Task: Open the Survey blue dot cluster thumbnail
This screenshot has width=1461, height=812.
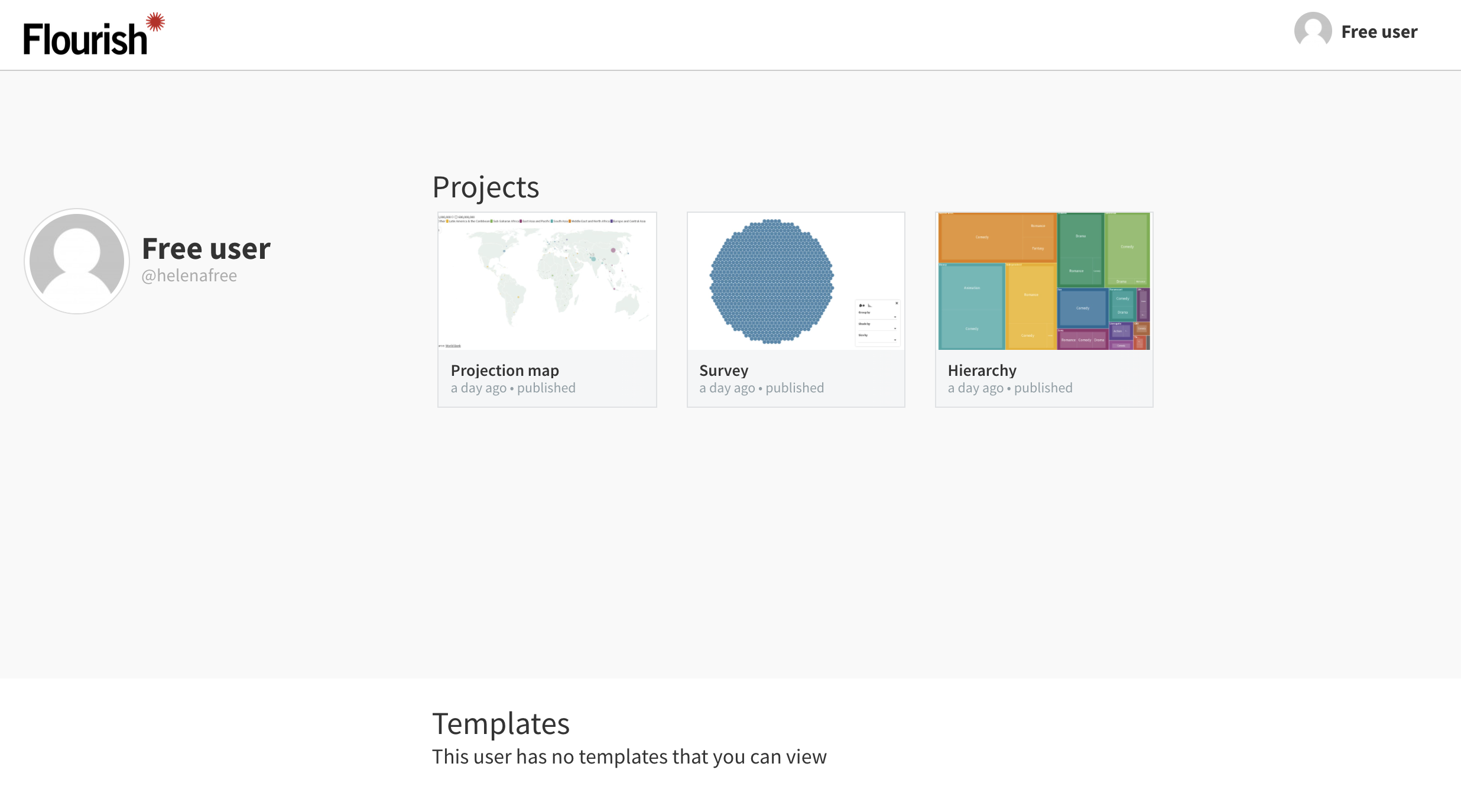Action: point(771,281)
